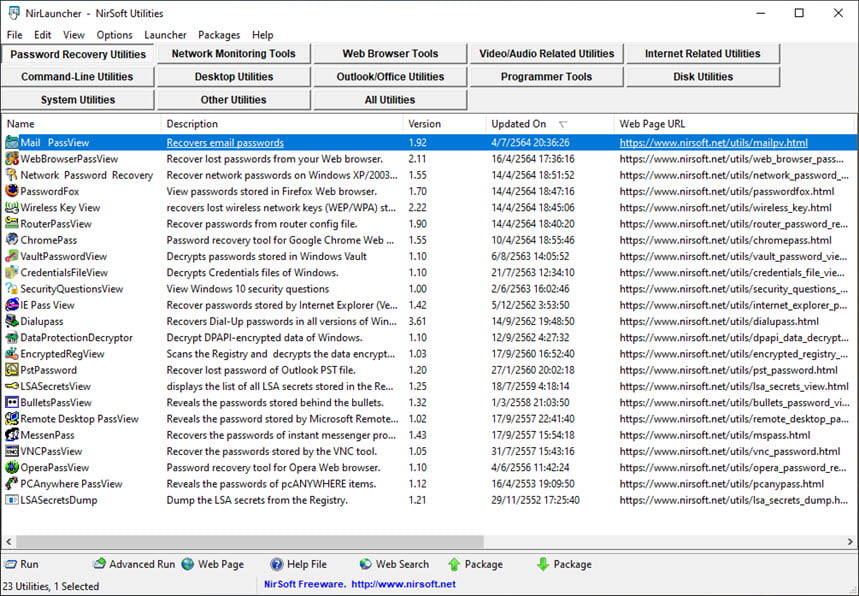Click the Mail PassView icon
The height and width of the screenshot is (596, 859).
tap(12, 142)
